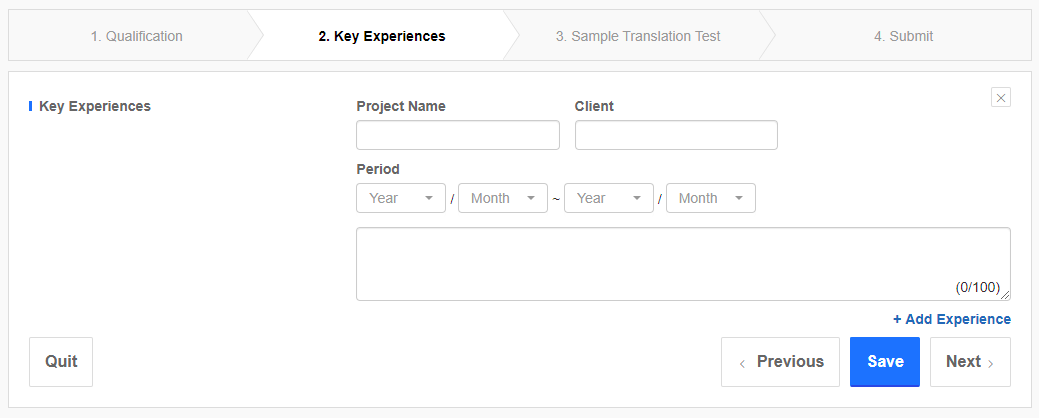
Task: Quit the application form
Action: [x=61, y=362]
